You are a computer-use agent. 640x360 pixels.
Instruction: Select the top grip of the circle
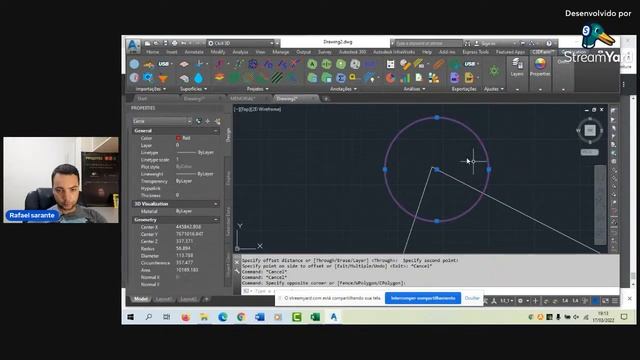(x=437, y=118)
